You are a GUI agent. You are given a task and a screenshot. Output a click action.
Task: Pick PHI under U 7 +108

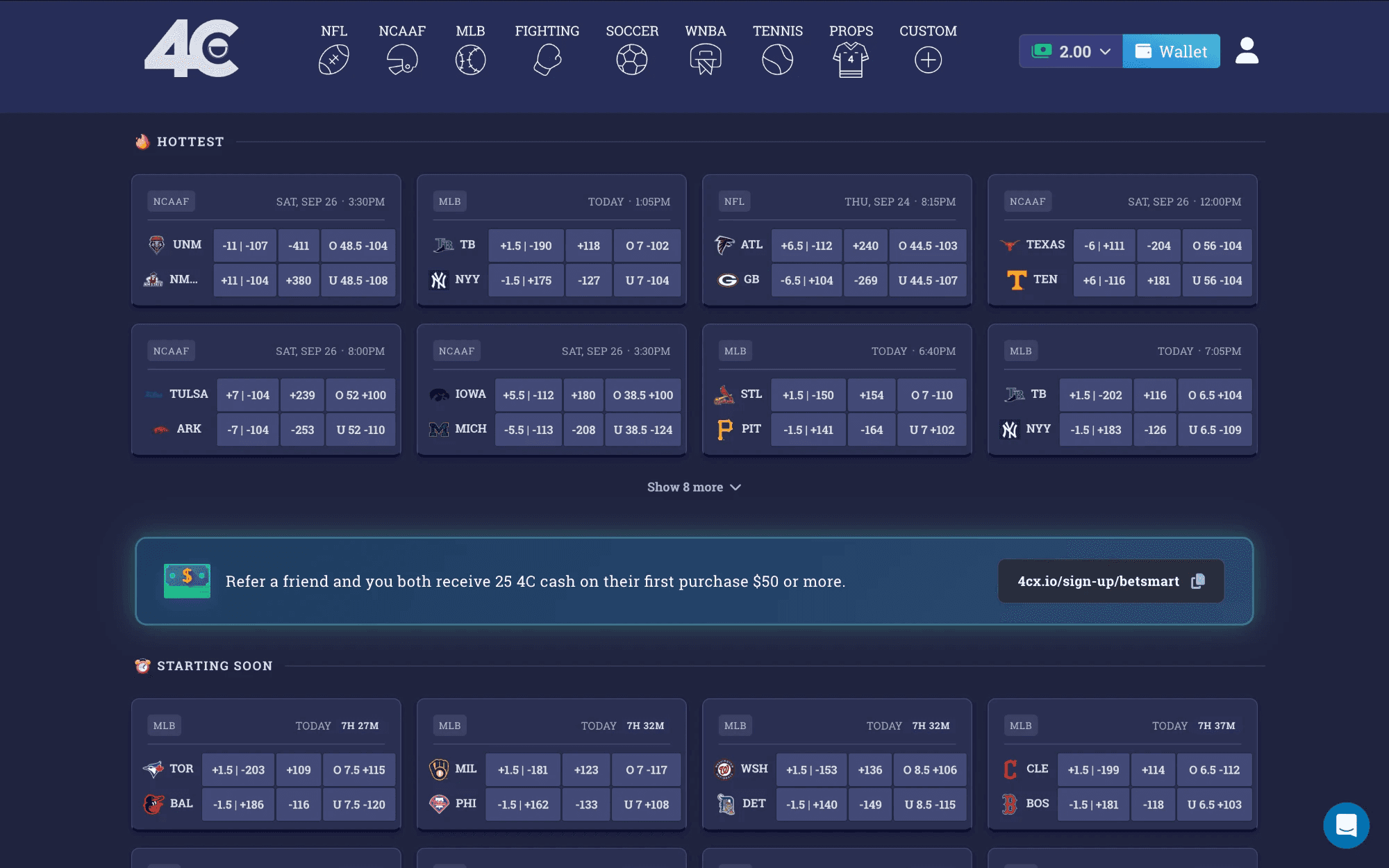point(647,805)
